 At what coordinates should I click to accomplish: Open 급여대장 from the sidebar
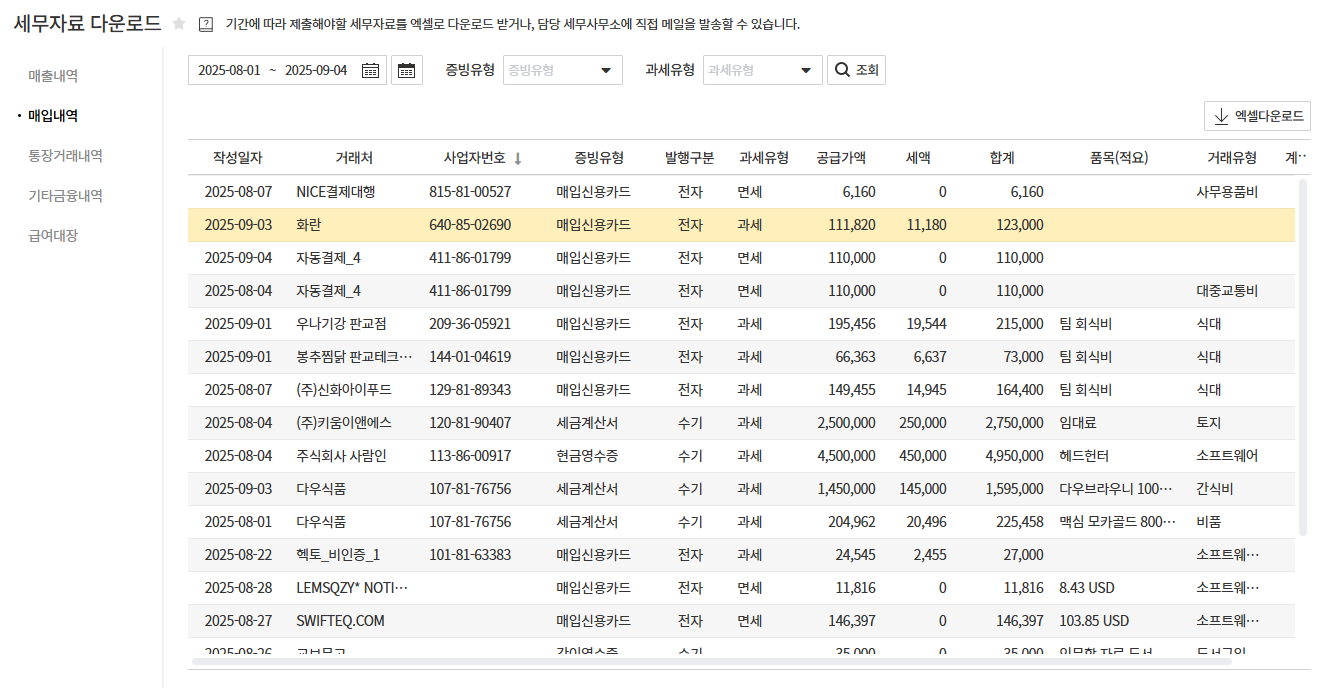(x=53, y=236)
